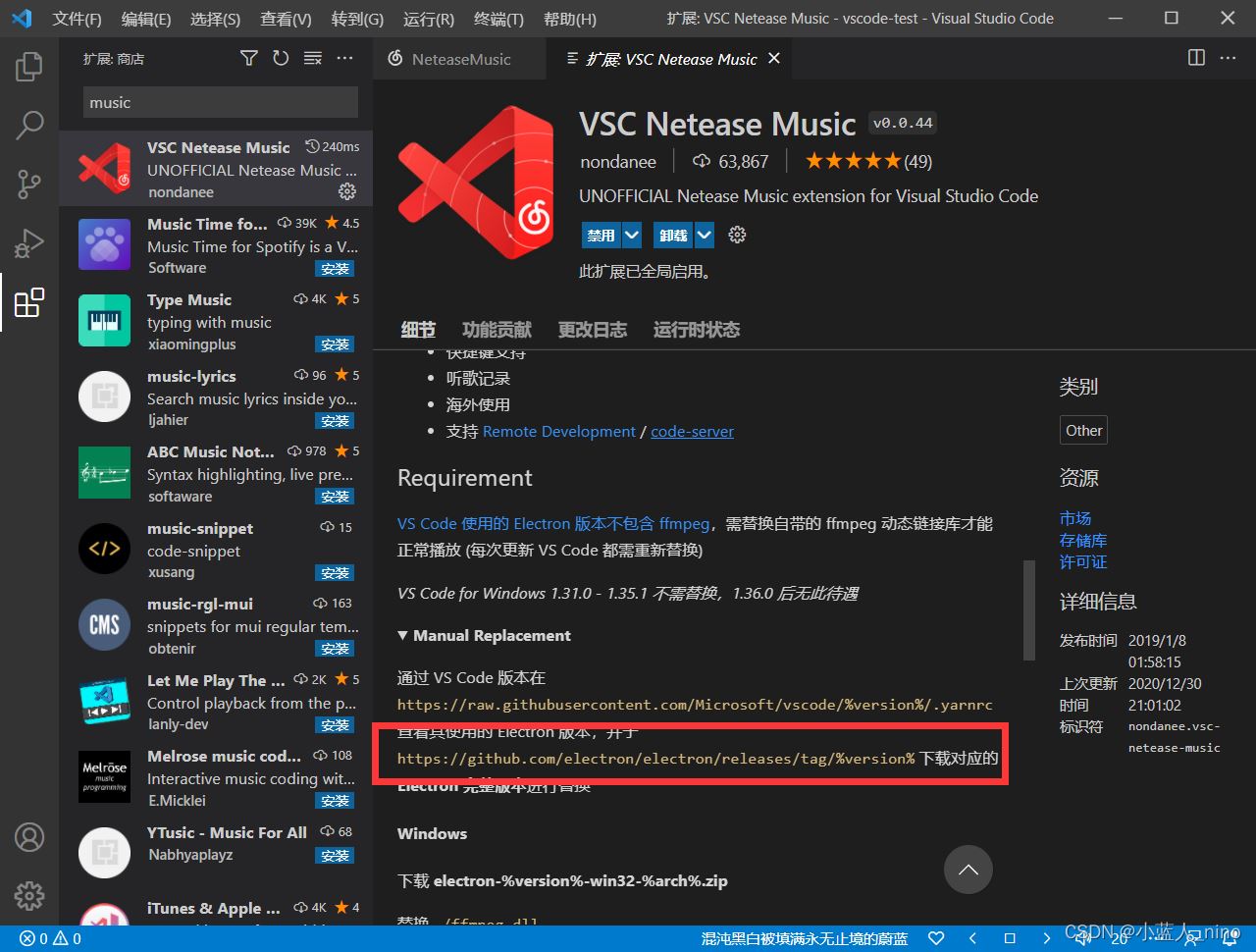
Task: Open the Accounts icon in activity bar
Action: pos(29,837)
